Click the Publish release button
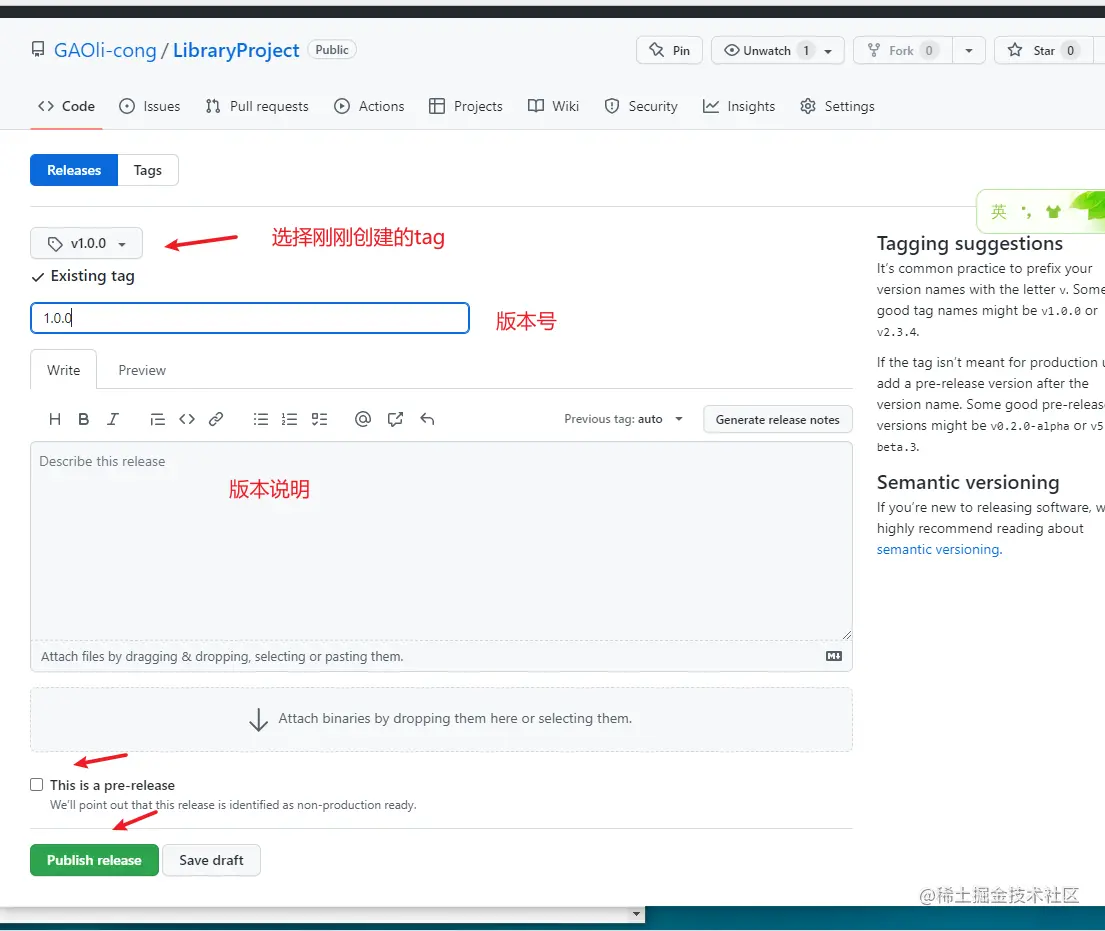This screenshot has height=931, width=1105. tap(94, 860)
